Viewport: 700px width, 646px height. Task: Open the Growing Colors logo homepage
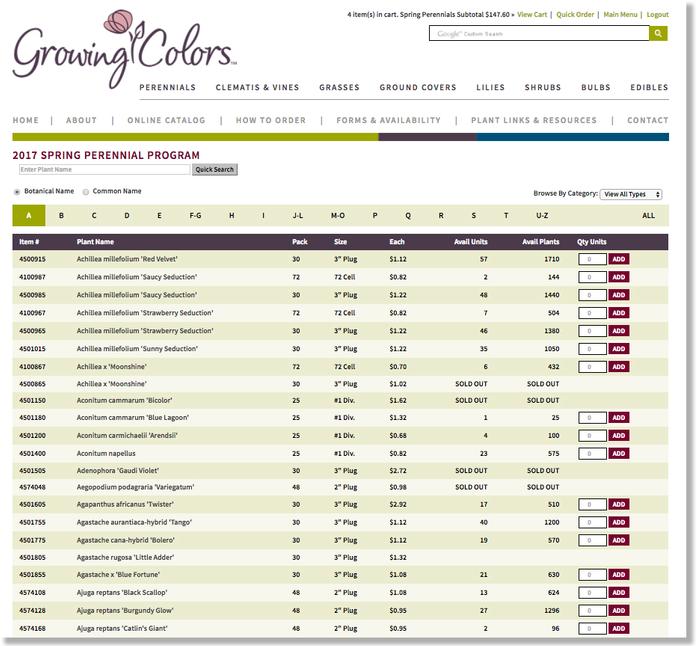click(x=124, y=49)
